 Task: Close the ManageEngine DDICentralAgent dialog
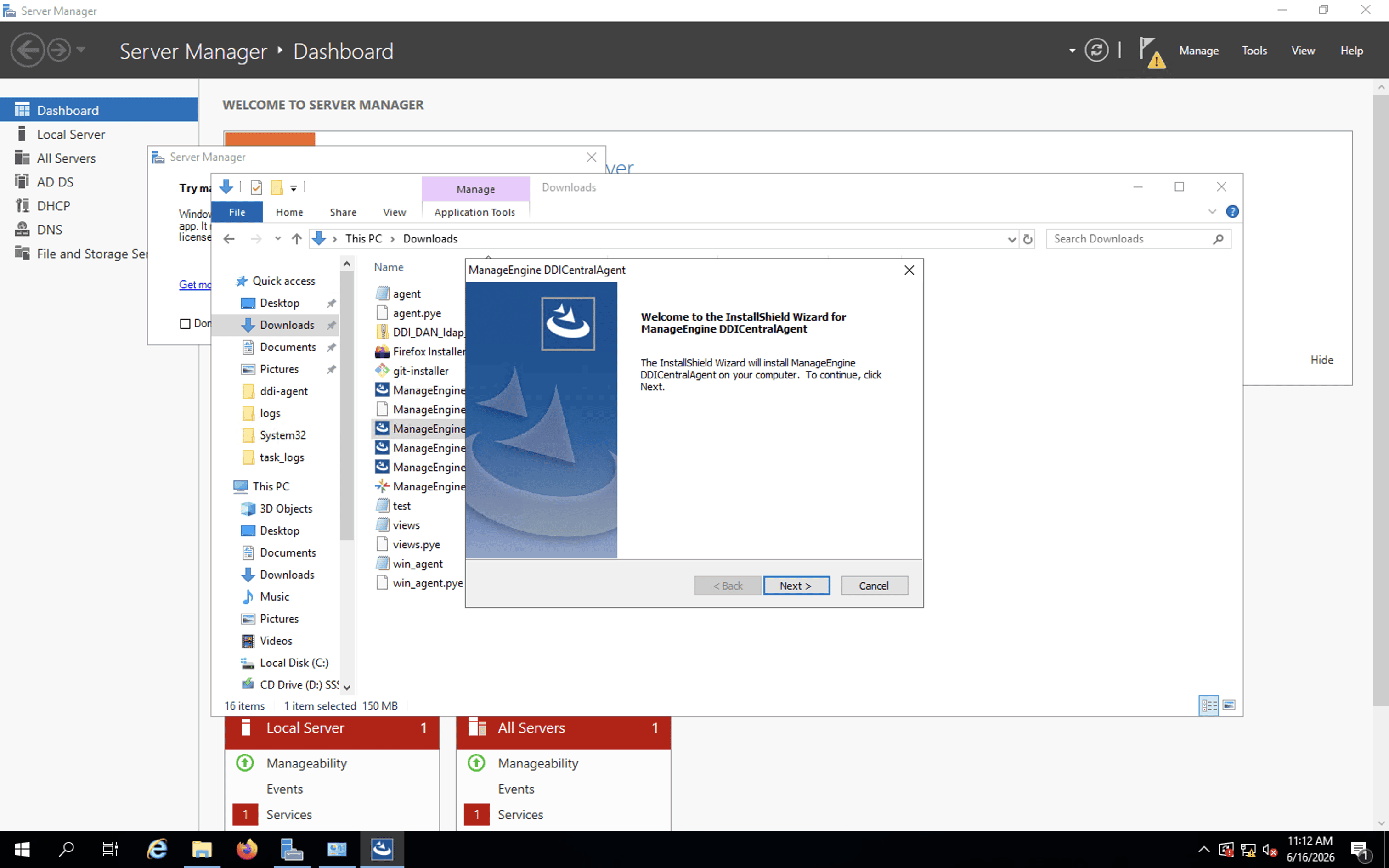tap(909, 270)
